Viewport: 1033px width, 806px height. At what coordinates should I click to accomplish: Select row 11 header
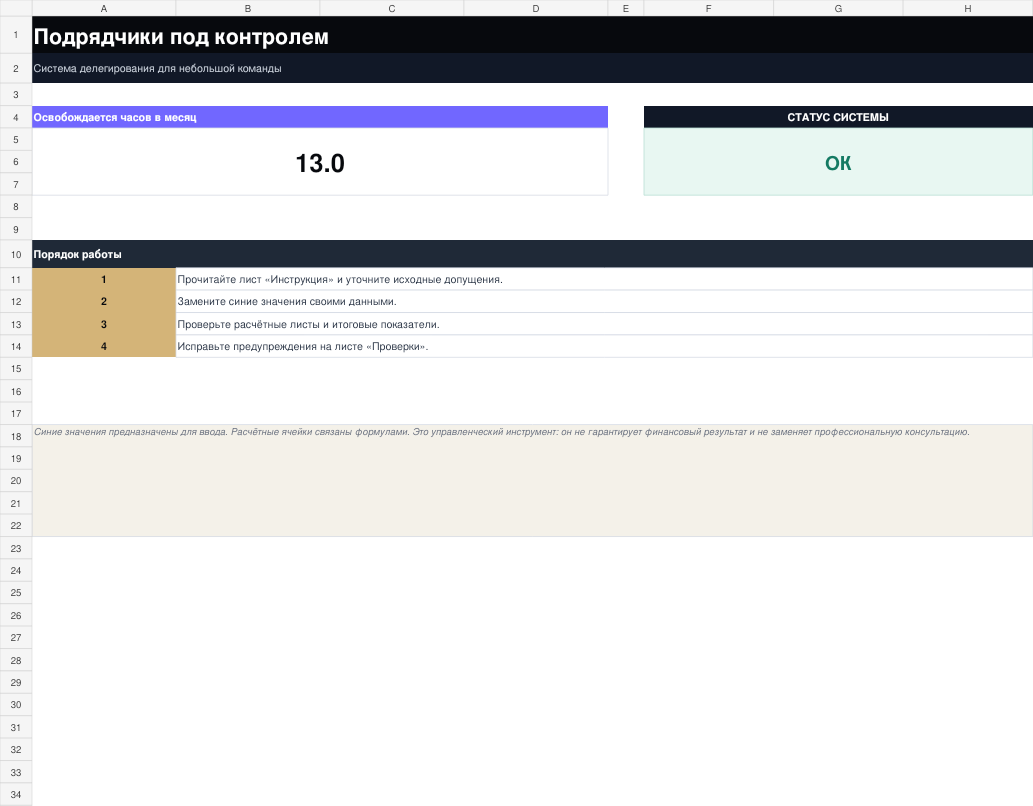[x=16, y=279]
